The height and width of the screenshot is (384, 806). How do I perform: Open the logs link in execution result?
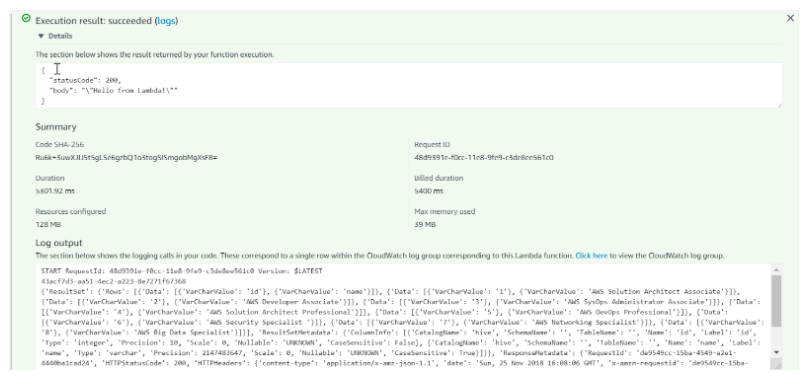pyautogui.click(x=167, y=21)
